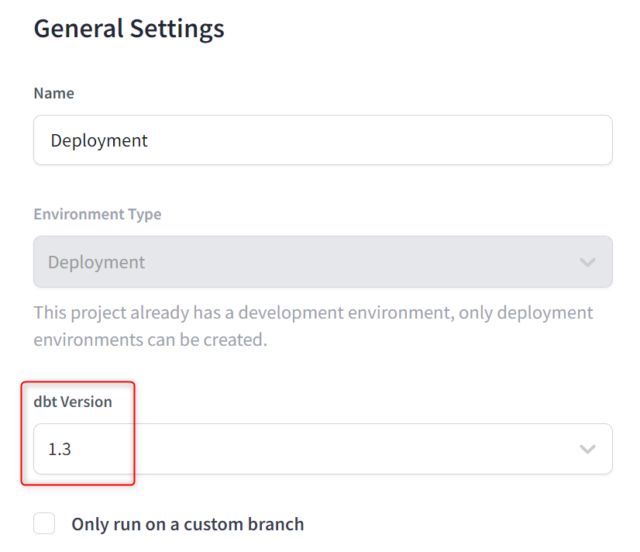This screenshot has width=640, height=552.
Task: Click the word 'Version' in dbt Version label
Action: click(86, 402)
